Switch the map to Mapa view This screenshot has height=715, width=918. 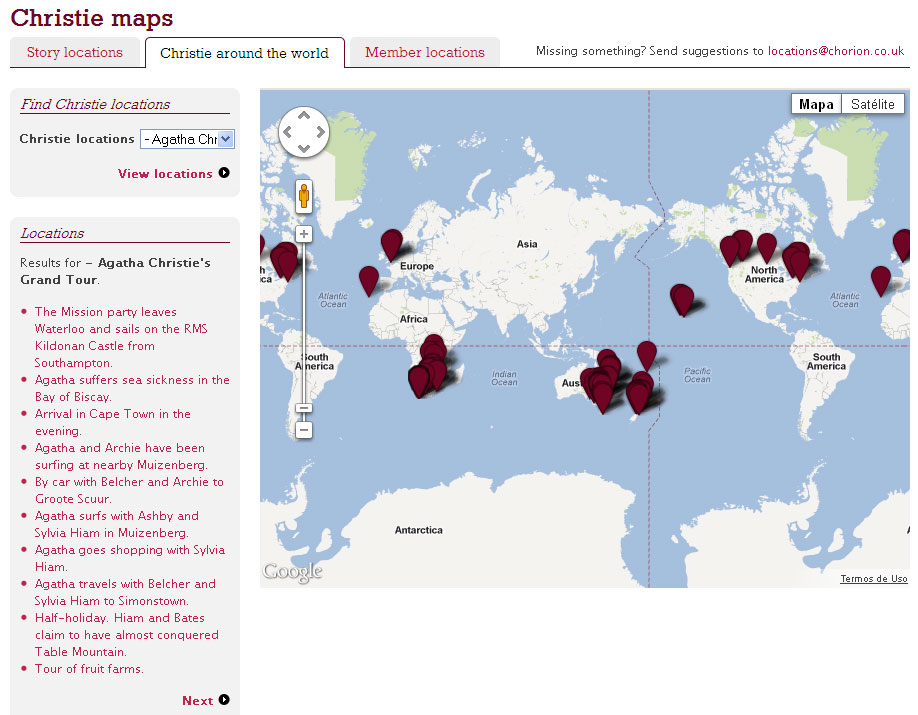[816, 104]
